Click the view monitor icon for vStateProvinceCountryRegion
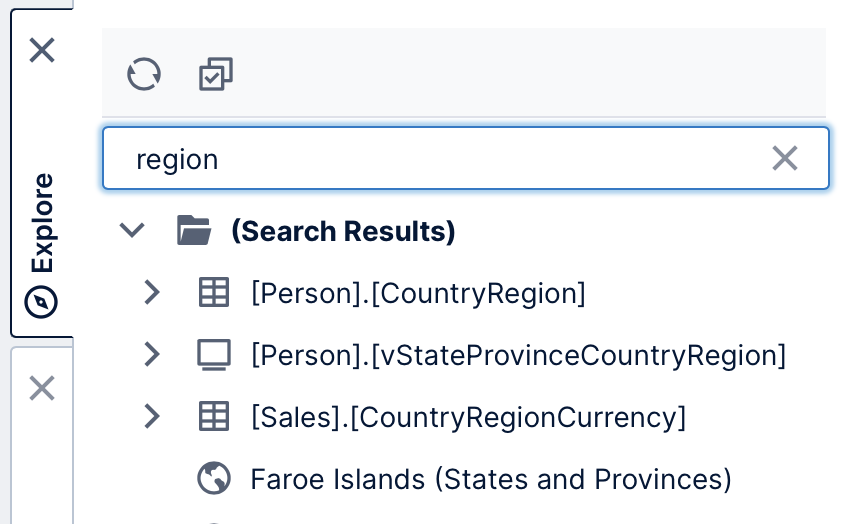 (213, 355)
